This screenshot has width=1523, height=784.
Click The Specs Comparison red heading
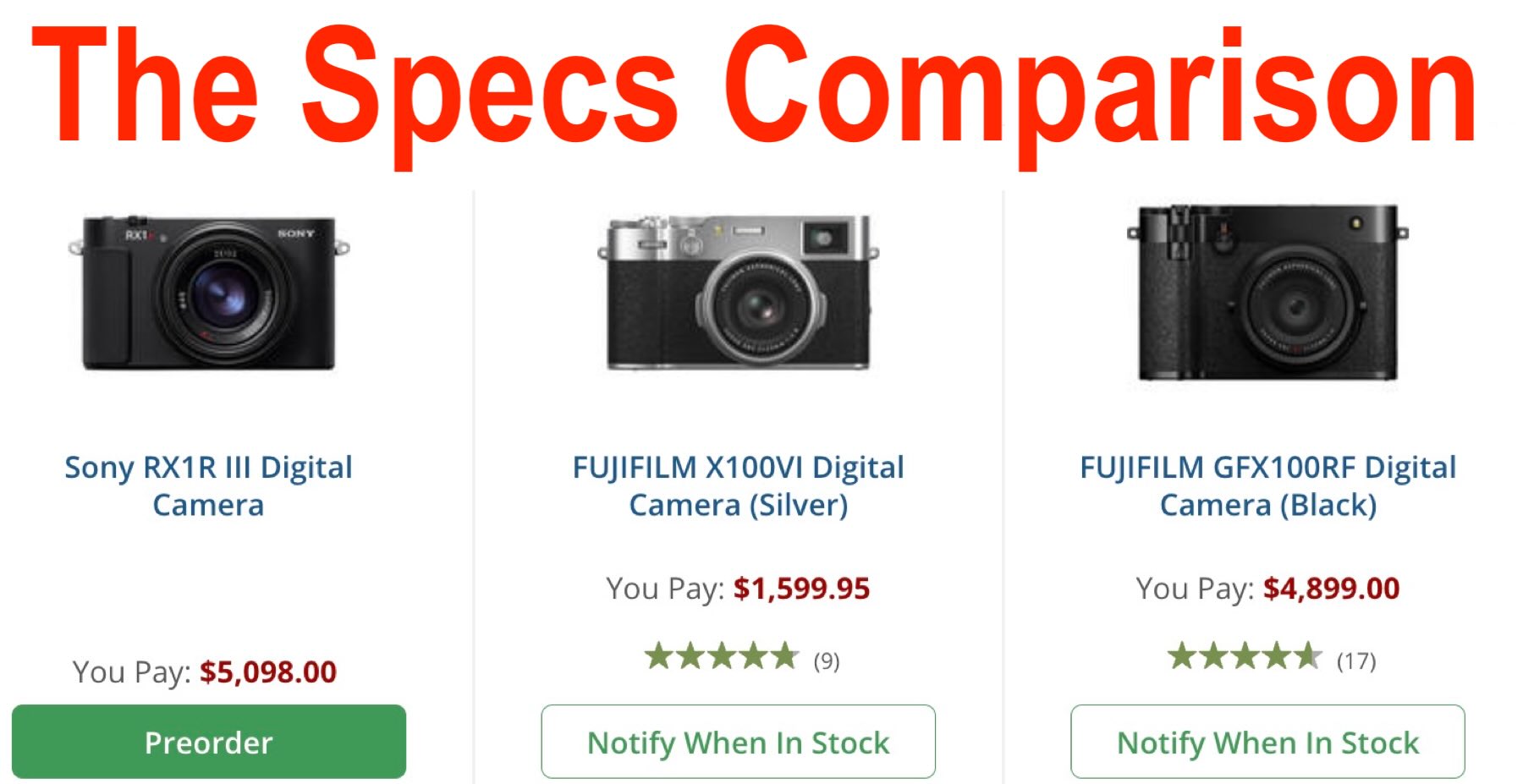coord(753,89)
